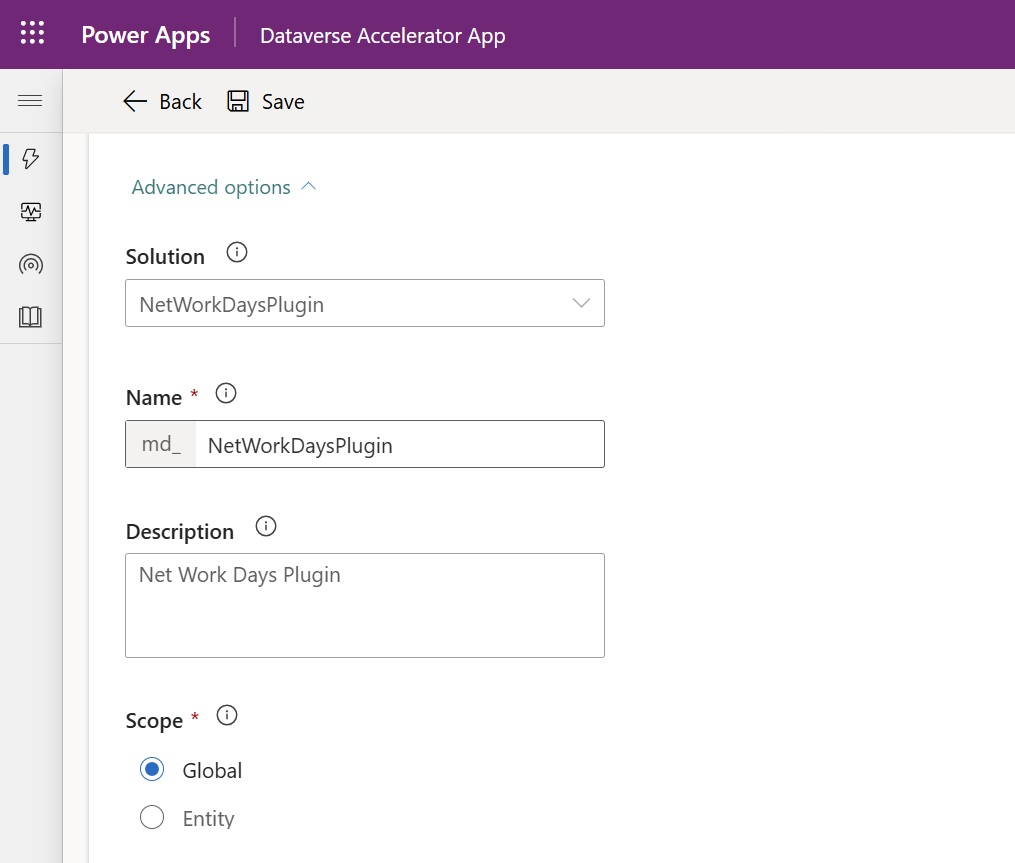Show info tooltip for Scope
Screen dimensions: 1015x863
coord(227,715)
